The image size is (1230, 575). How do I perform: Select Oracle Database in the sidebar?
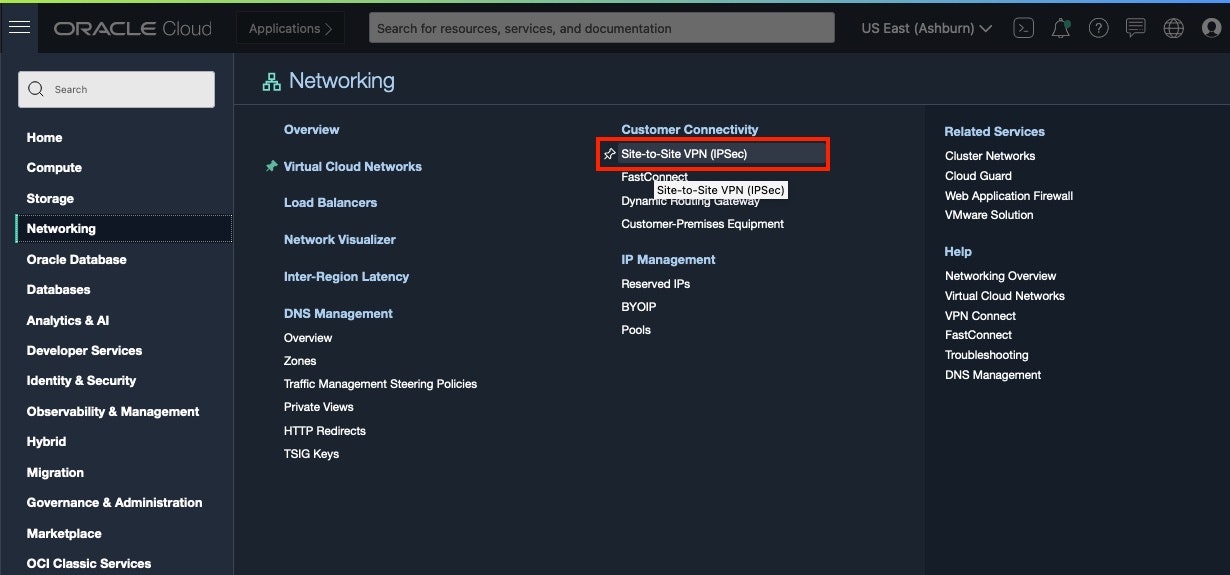(76, 259)
